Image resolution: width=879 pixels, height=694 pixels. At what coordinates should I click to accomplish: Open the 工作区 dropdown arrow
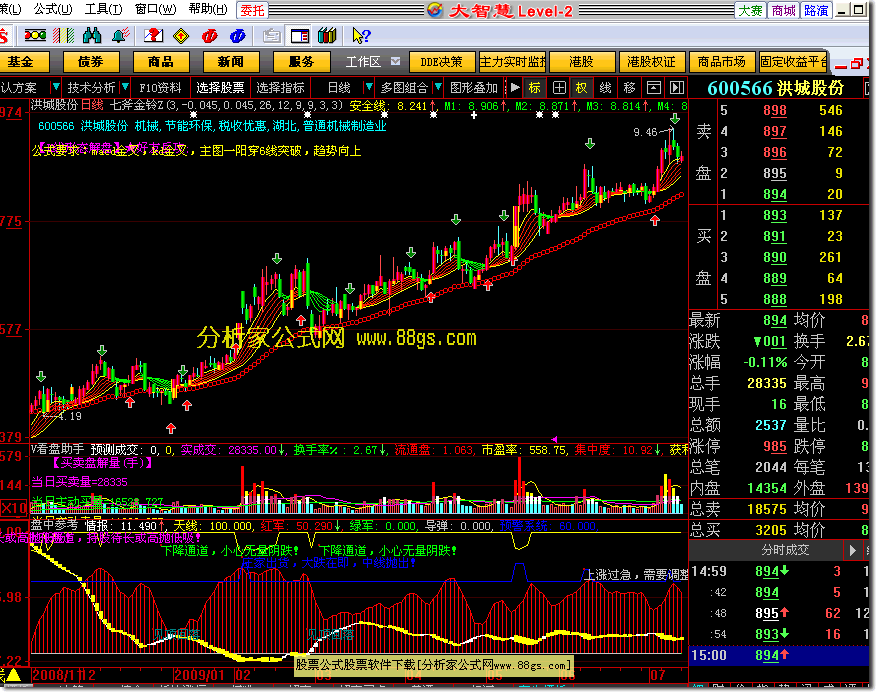[x=396, y=61]
